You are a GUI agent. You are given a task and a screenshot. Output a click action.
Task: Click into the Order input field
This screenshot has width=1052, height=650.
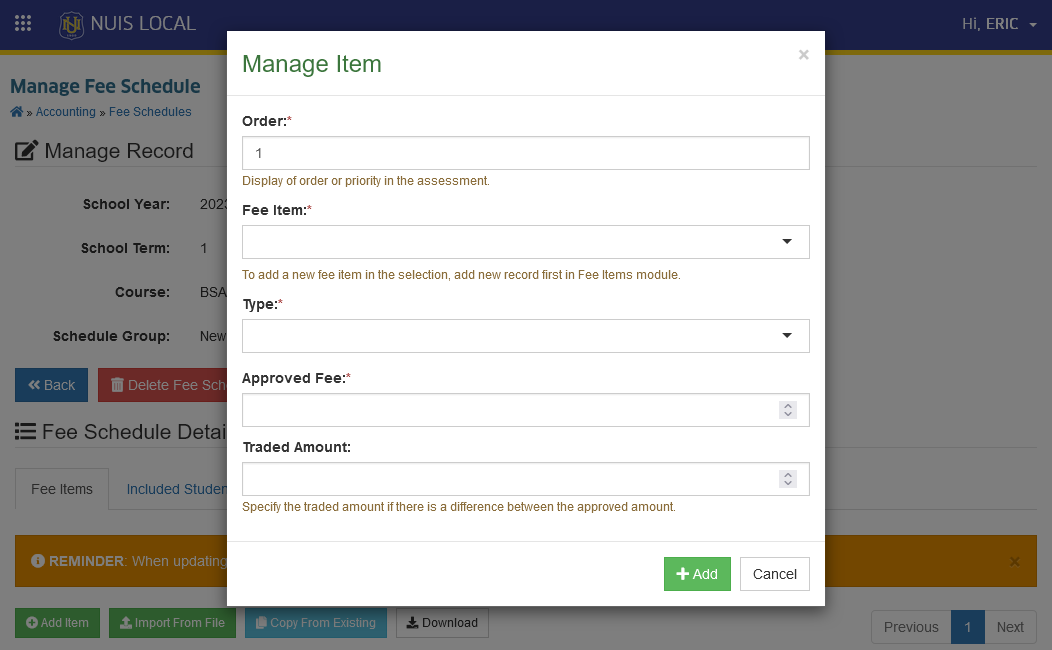point(525,153)
